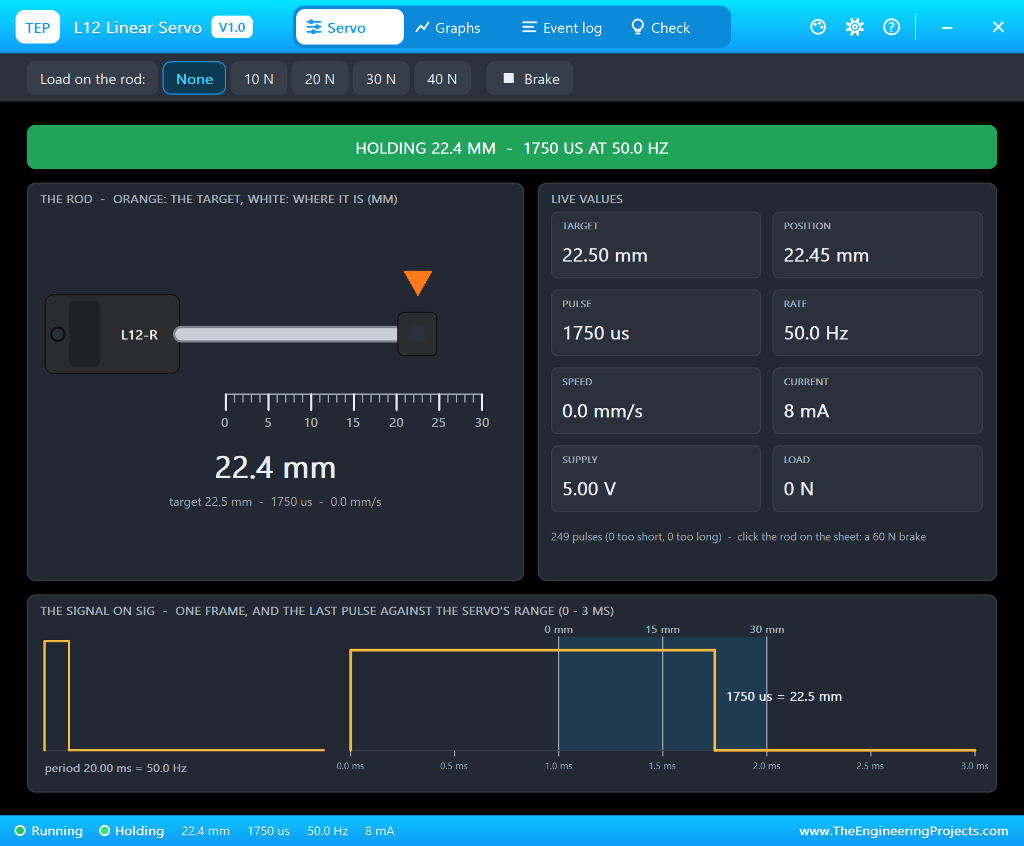Image resolution: width=1024 pixels, height=846 pixels.
Task: Open help via the question mark icon
Action: 891,27
